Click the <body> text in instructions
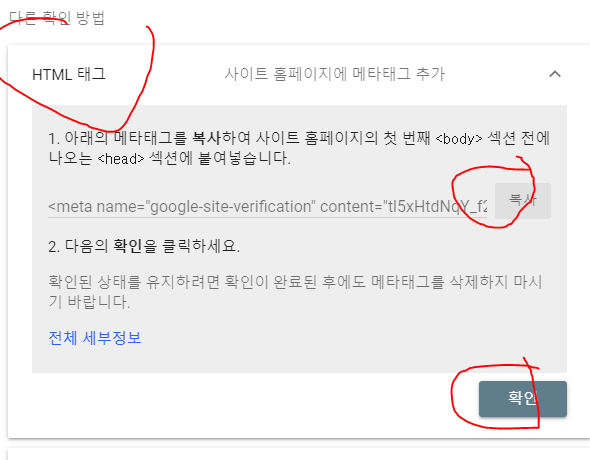 [x=459, y=139]
